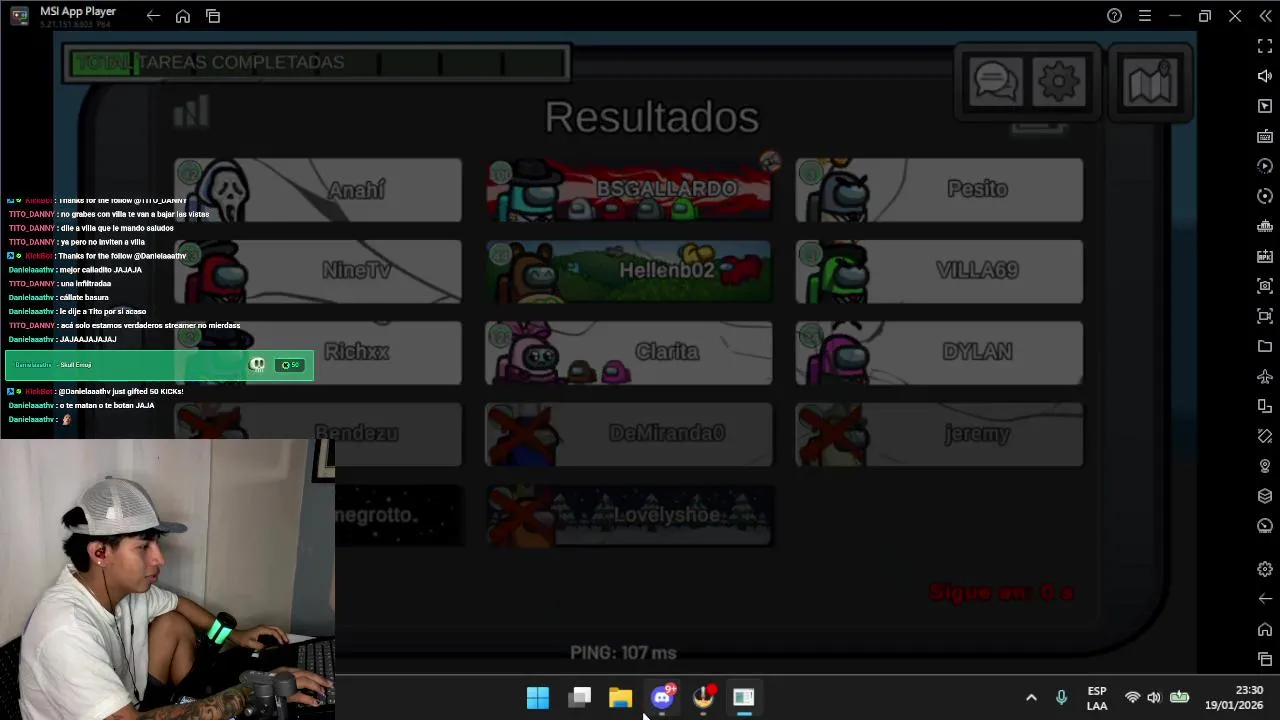Expand hidden system tray icons
The width and height of the screenshot is (1280, 720).
tap(1031, 698)
